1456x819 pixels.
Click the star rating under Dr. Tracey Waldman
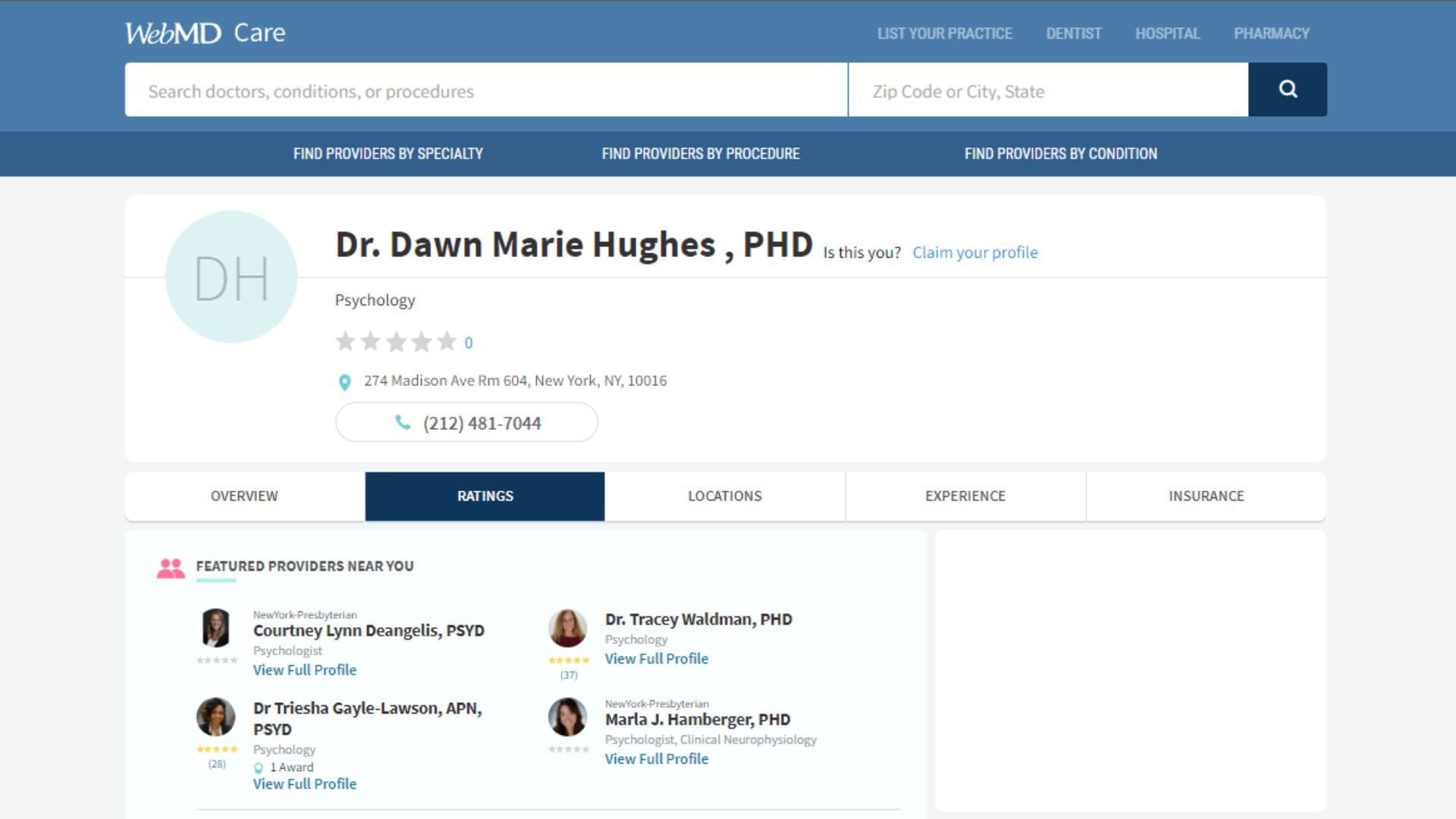[567, 661]
